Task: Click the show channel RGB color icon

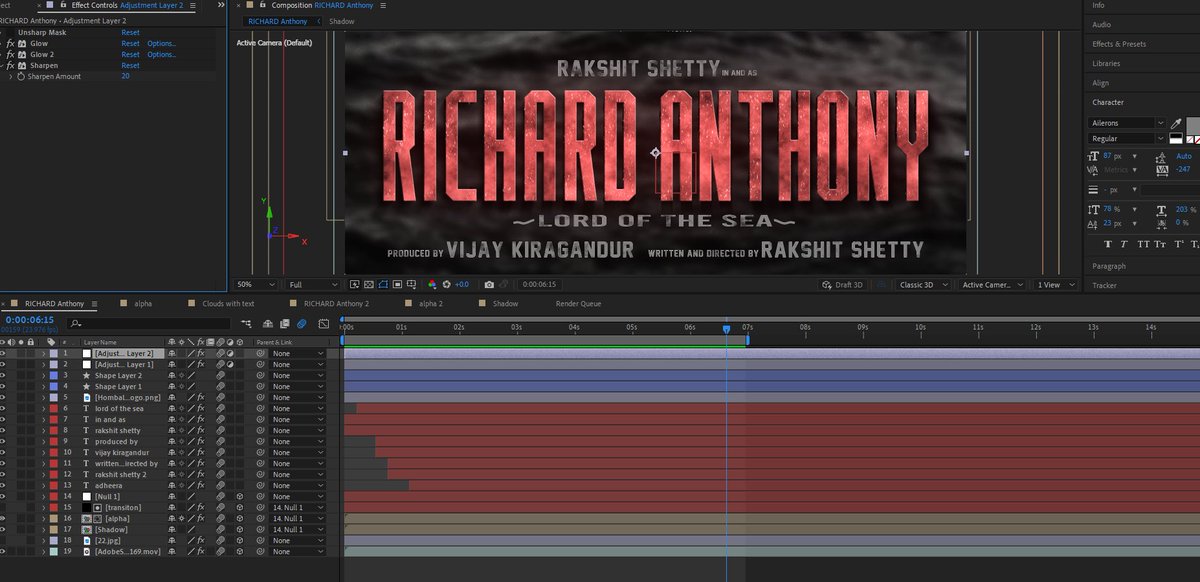Action: [432, 285]
